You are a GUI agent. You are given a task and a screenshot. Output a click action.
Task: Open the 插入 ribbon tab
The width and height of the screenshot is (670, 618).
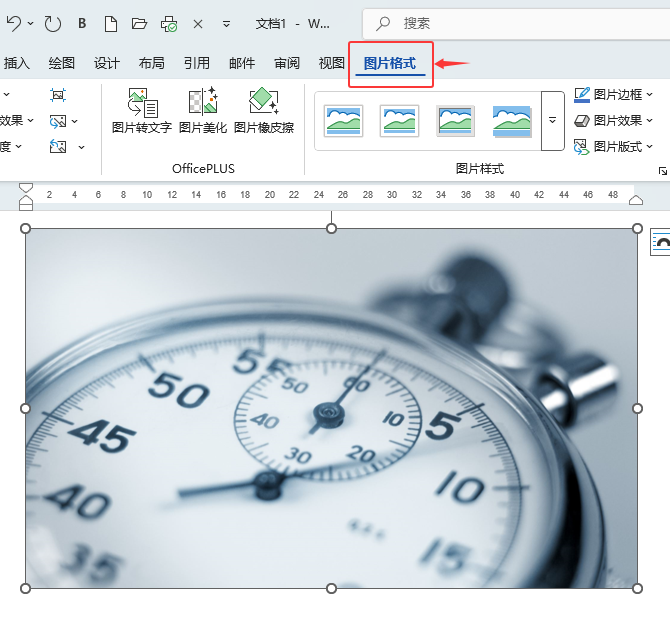16,63
